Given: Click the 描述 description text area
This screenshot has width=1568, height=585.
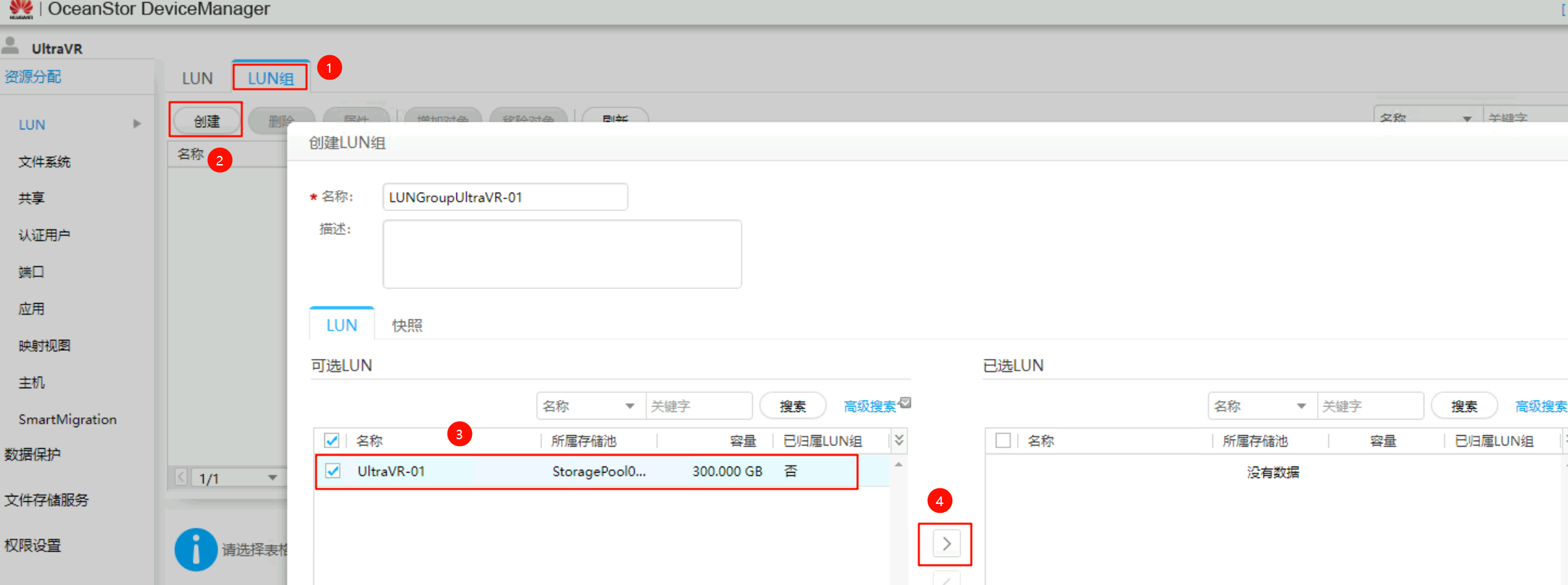Looking at the screenshot, I should (x=561, y=254).
